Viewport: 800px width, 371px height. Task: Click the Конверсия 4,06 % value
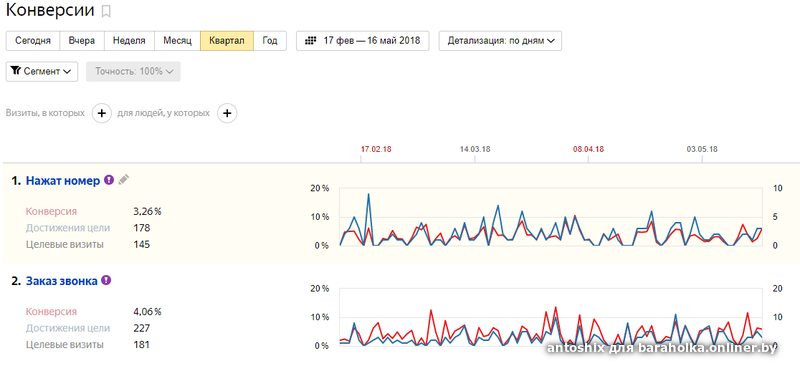[147, 312]
